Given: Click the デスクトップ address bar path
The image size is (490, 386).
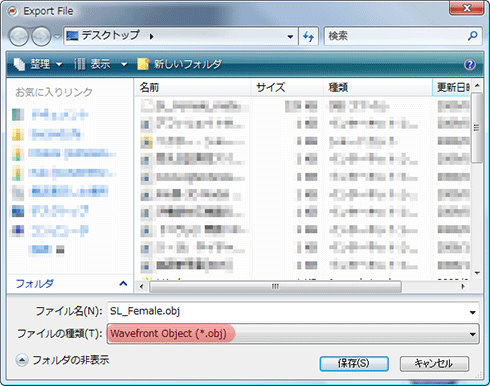Looking at the screenshot, I should 111,35.
